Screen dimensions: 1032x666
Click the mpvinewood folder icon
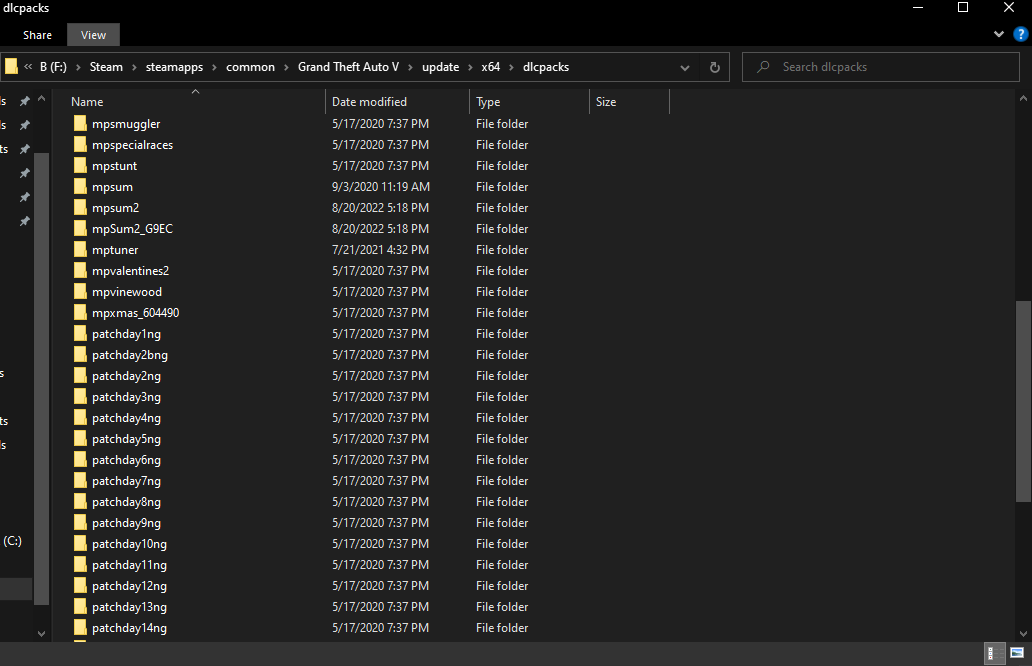pos(80,292)
